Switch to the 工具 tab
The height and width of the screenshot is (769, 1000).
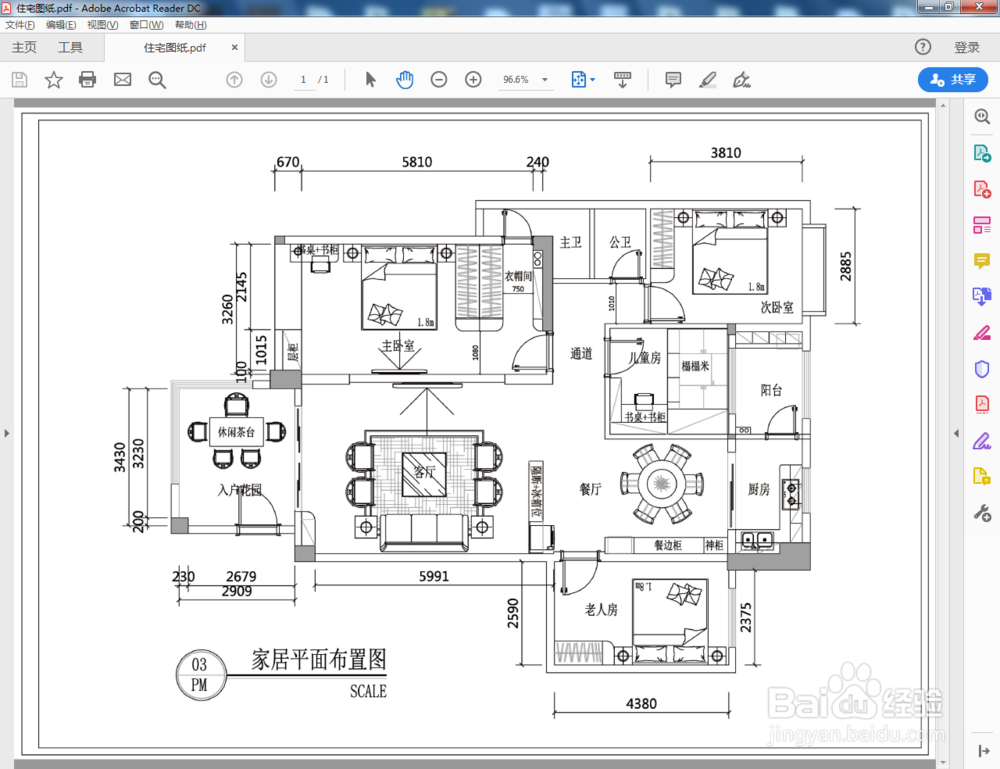70,47
